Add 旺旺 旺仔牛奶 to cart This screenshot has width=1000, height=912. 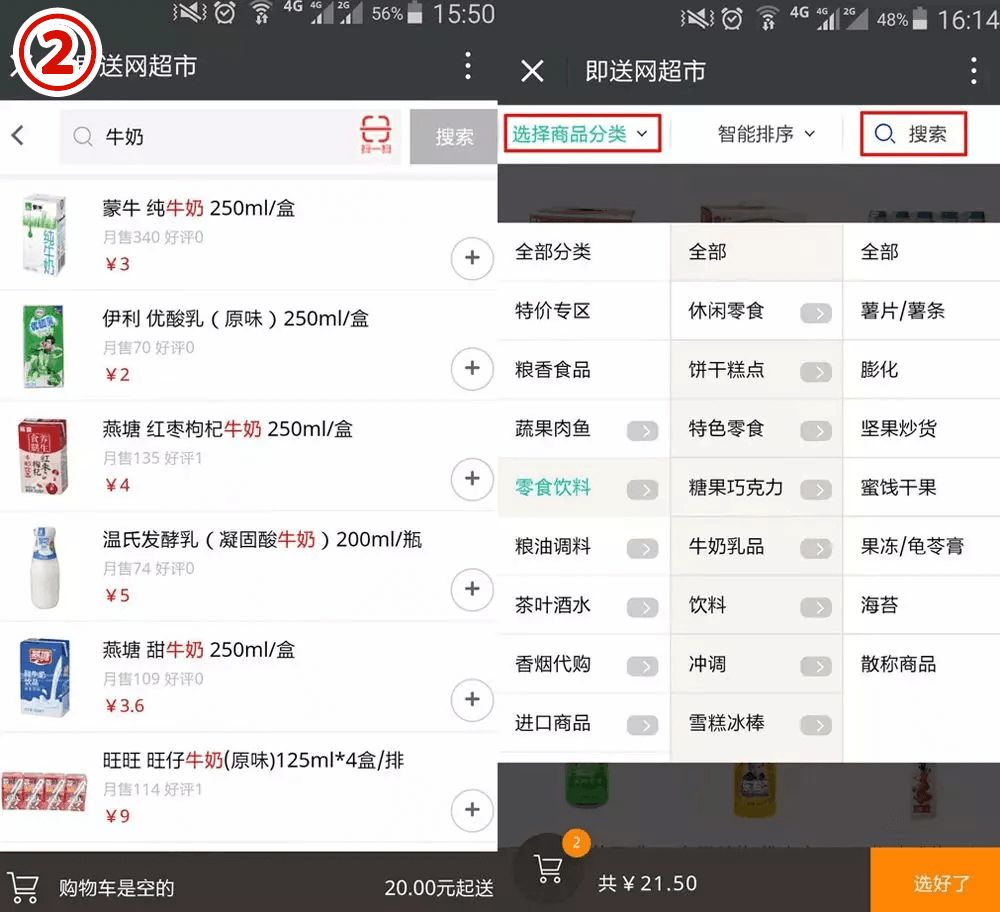(472, 809)
